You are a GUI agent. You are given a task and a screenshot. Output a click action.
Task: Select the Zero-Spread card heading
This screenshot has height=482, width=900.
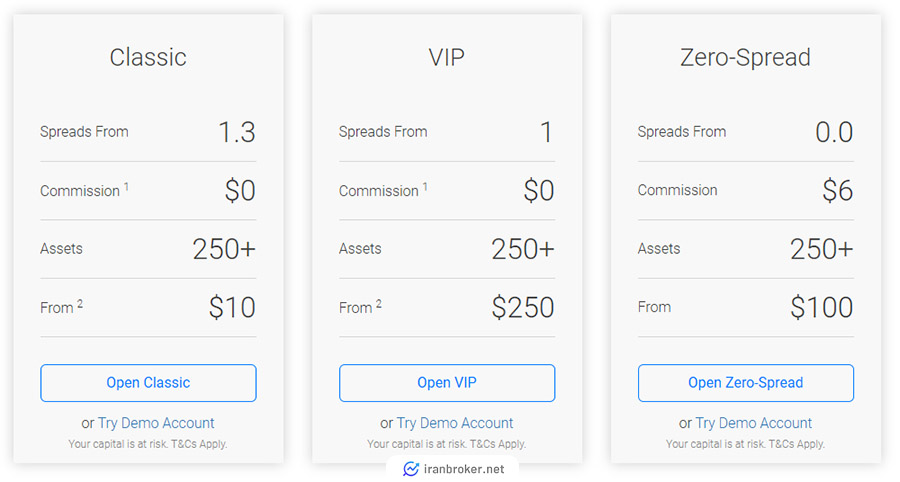[x=745, y=57]
